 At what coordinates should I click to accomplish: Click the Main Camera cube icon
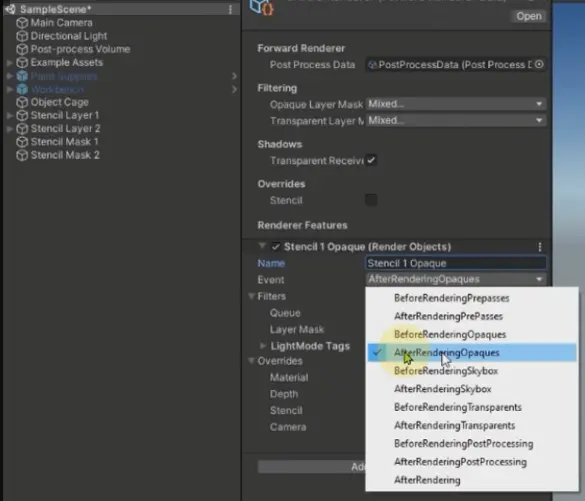22,23
